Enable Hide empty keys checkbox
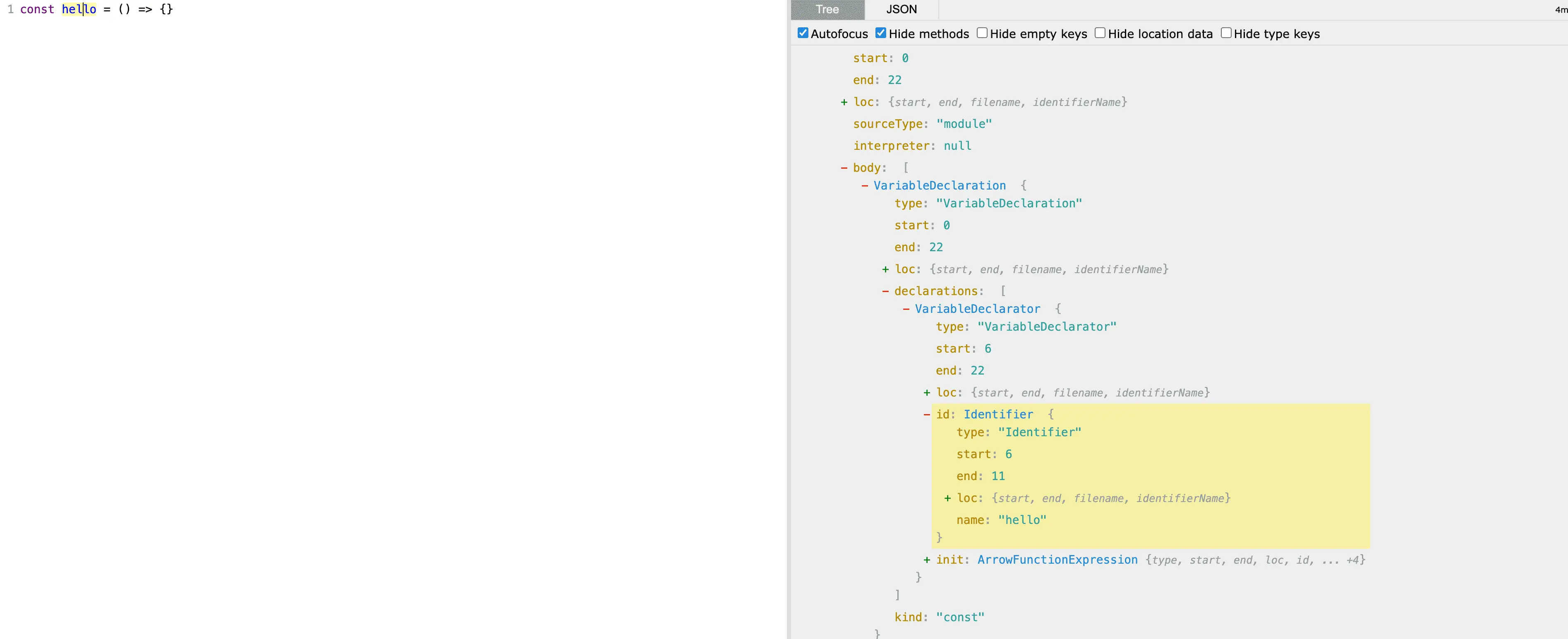Screen dimensions: 1568x639 [x=982, y=34]
